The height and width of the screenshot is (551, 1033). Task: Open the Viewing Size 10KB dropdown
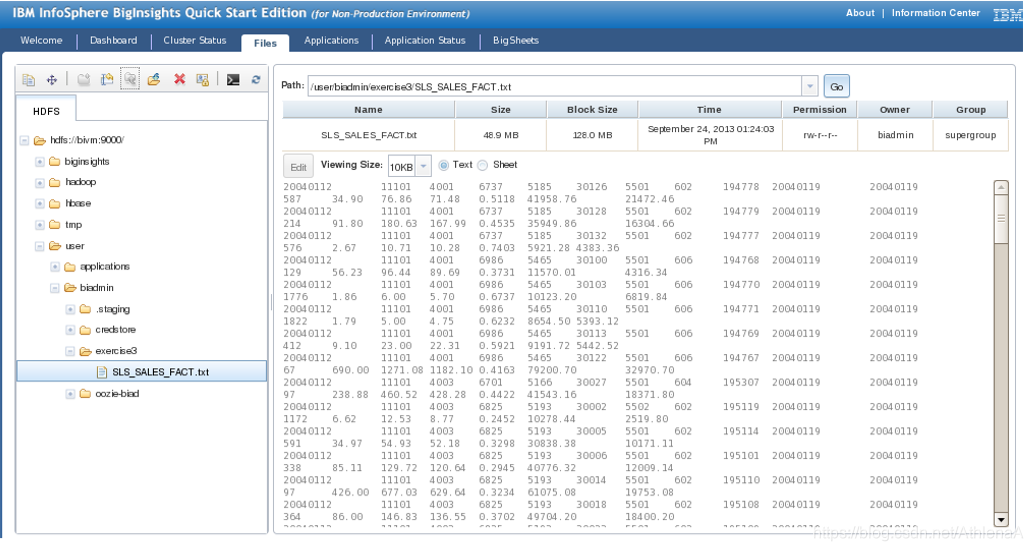pos(424,166)
